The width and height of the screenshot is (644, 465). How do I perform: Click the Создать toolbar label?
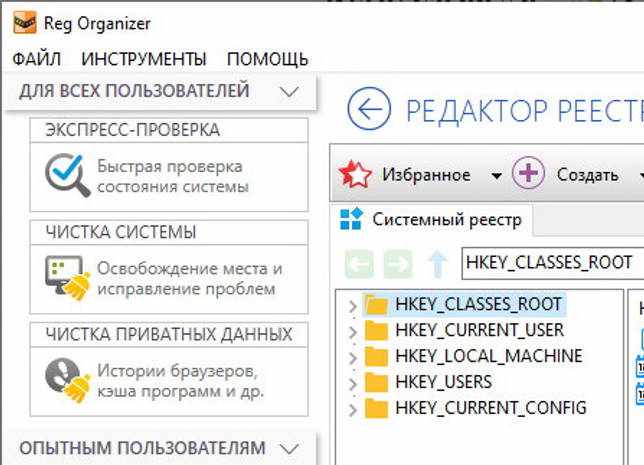pyautogui.click(x=588, y=175)
